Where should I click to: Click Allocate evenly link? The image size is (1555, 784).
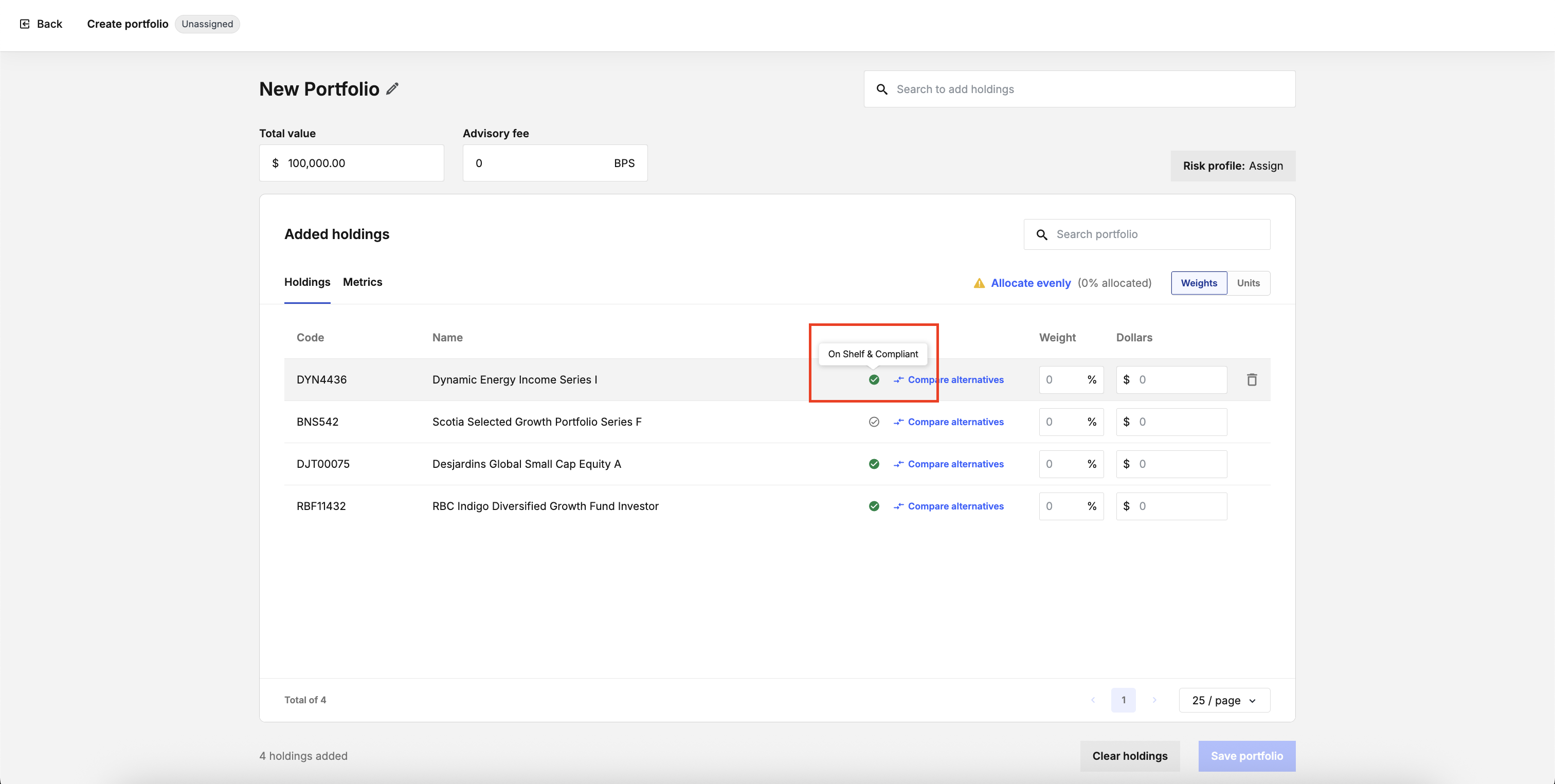pyautogui.click(x=1030, y=283)
